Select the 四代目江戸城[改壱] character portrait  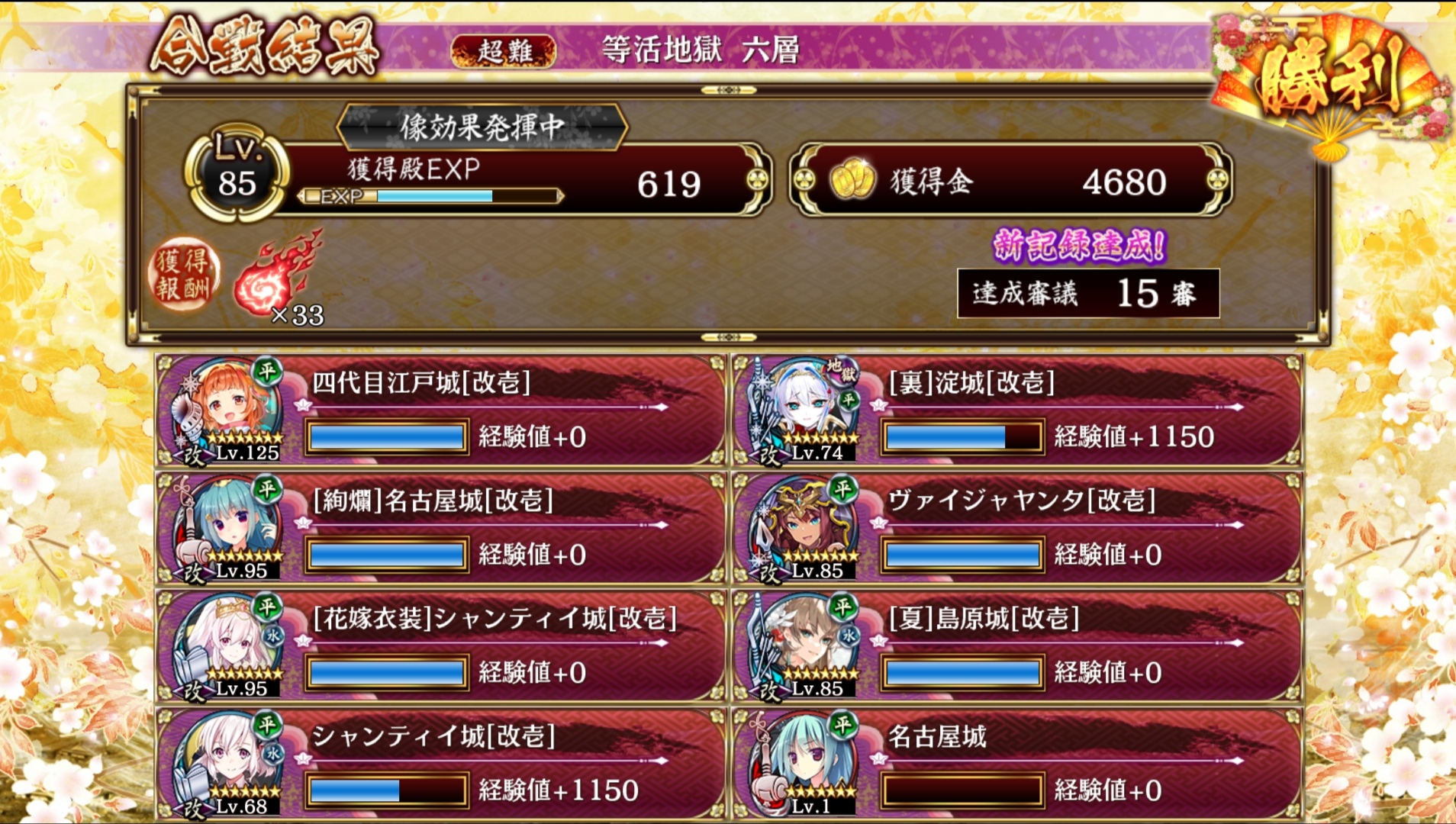pyautogui.click(x=228, y=410)
